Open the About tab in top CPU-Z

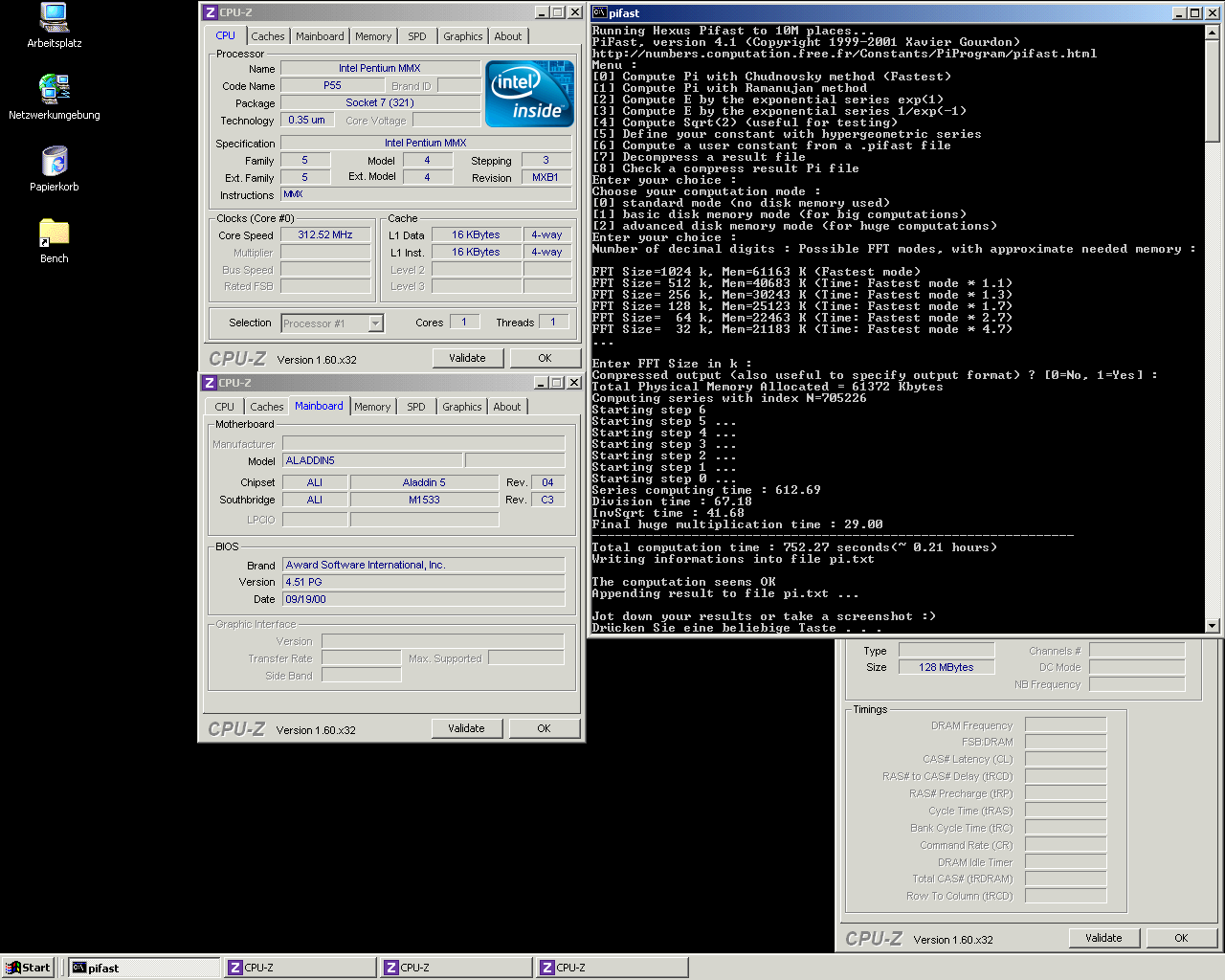pyautogui.click(x=508, y=36)
